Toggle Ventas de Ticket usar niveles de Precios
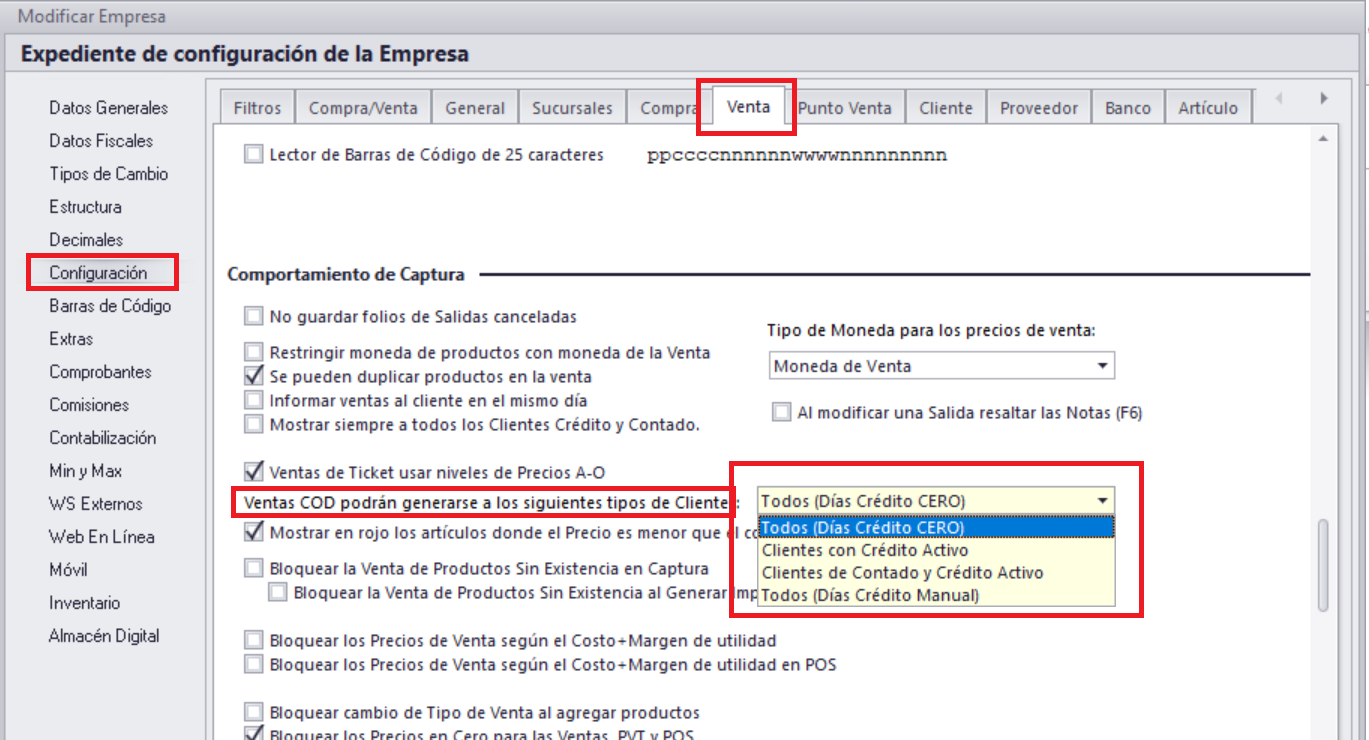Viewport: 1369px width, 740px height. [x=254, y=471]
